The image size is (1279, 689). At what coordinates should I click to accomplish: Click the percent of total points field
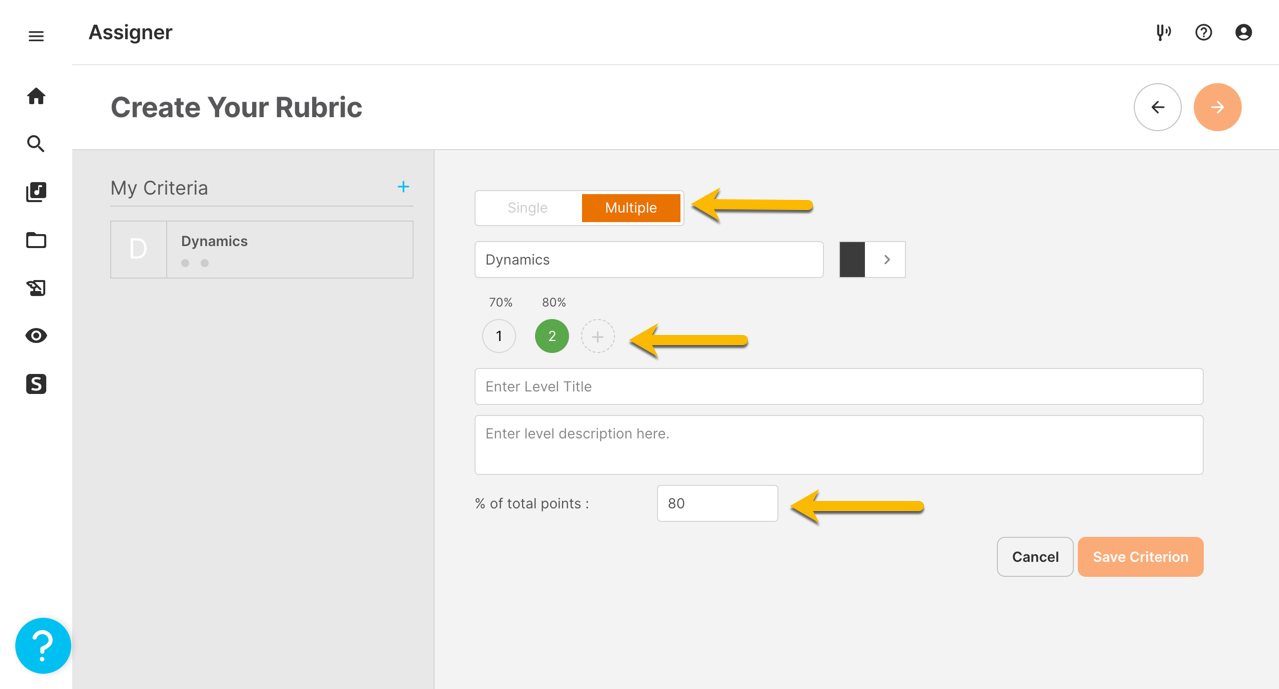pyautogui.click(x=717, y=504)
